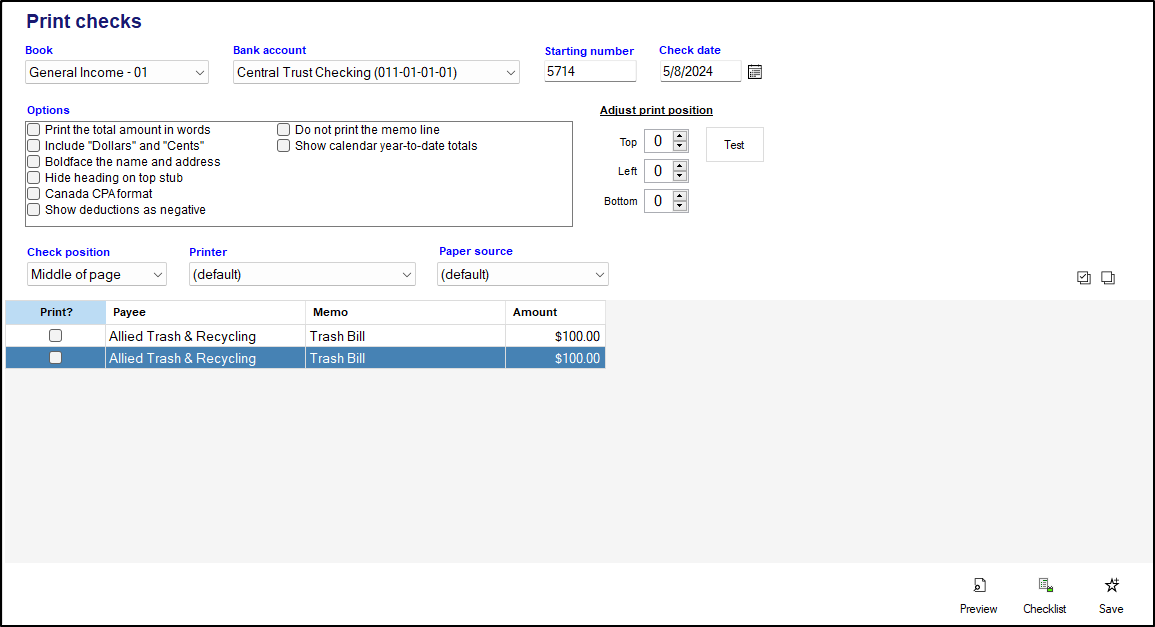Viewport: 1155px width, 627px height.
Task: Save the print check settings
Action: [x=1110, y=596]
